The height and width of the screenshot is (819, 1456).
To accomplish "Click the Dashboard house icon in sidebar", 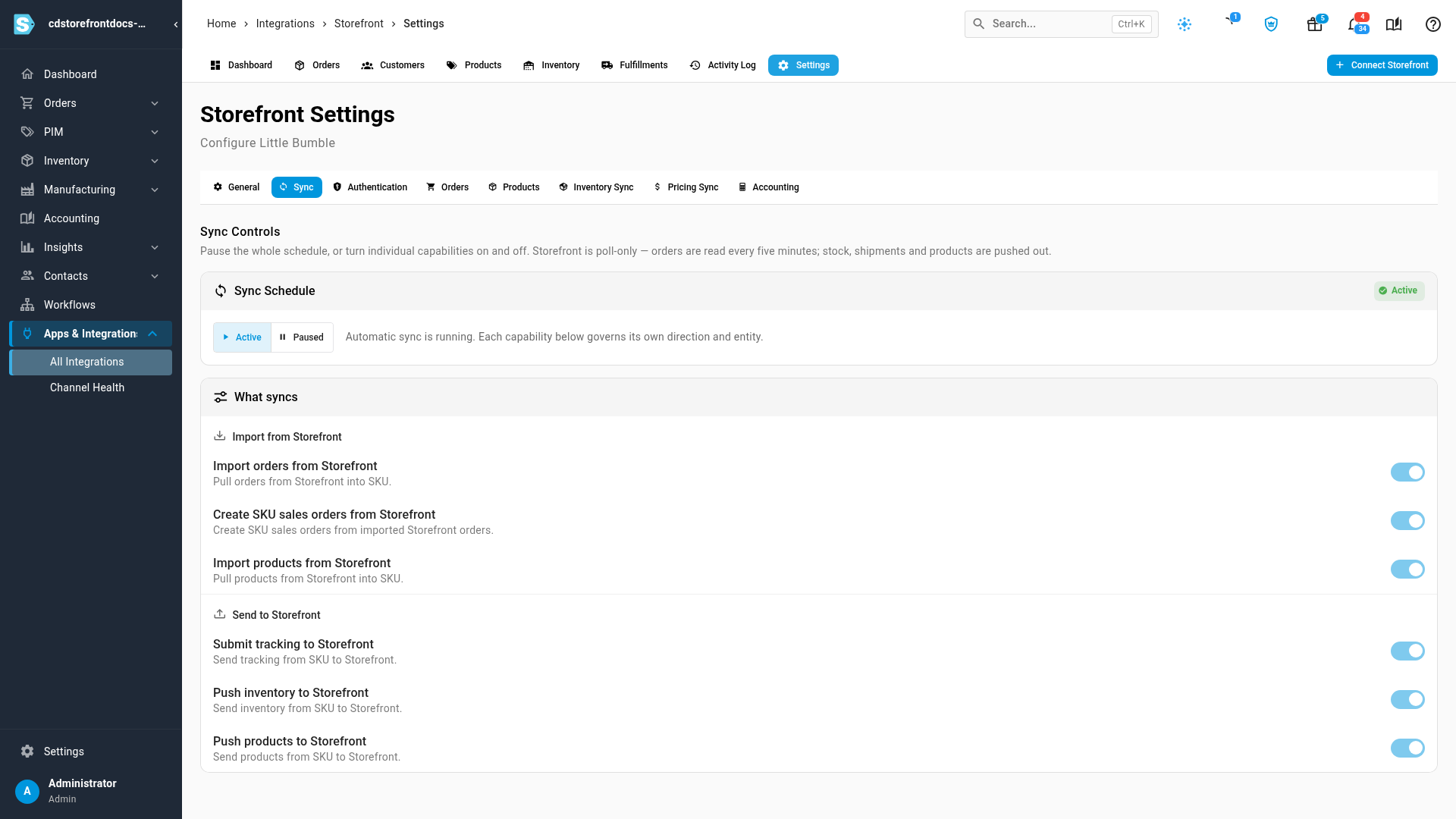I will click(27, 74).
